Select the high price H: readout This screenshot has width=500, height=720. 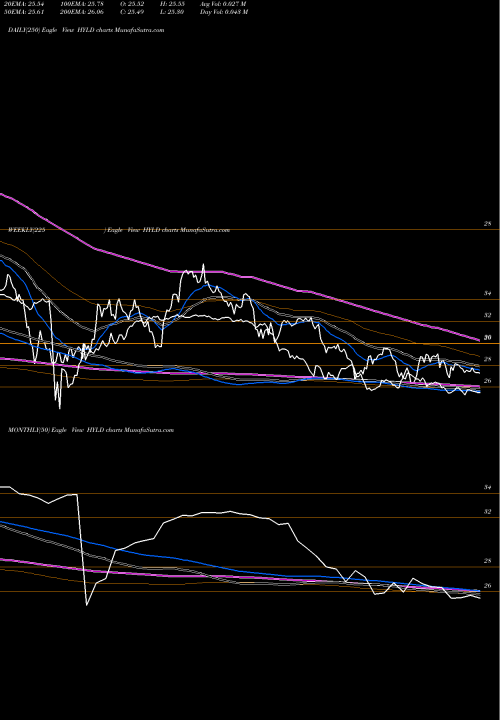(x=172, y=4)
